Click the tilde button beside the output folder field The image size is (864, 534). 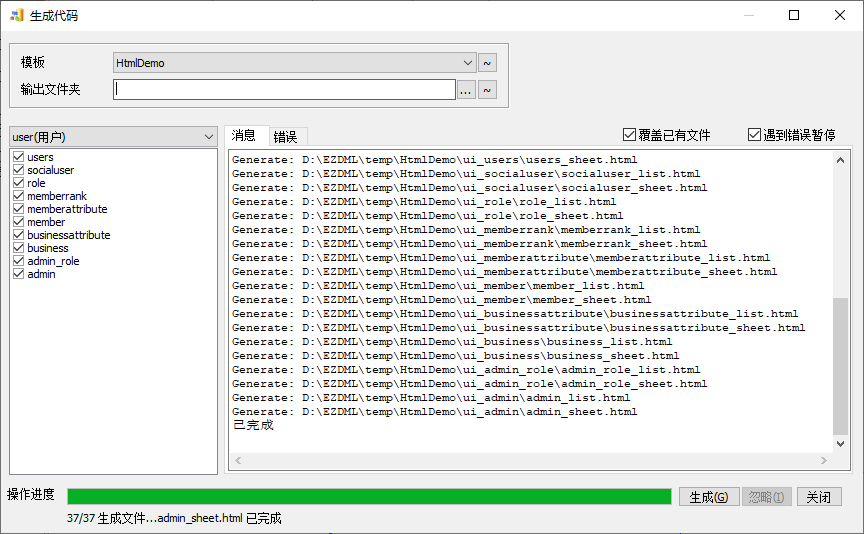[x=487, y=90]
